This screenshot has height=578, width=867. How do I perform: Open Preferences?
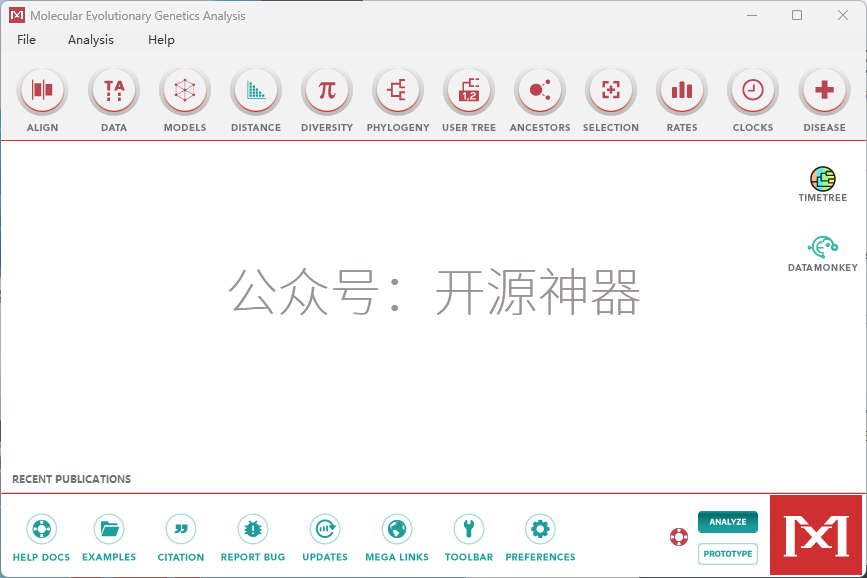[x=540, y=529]
